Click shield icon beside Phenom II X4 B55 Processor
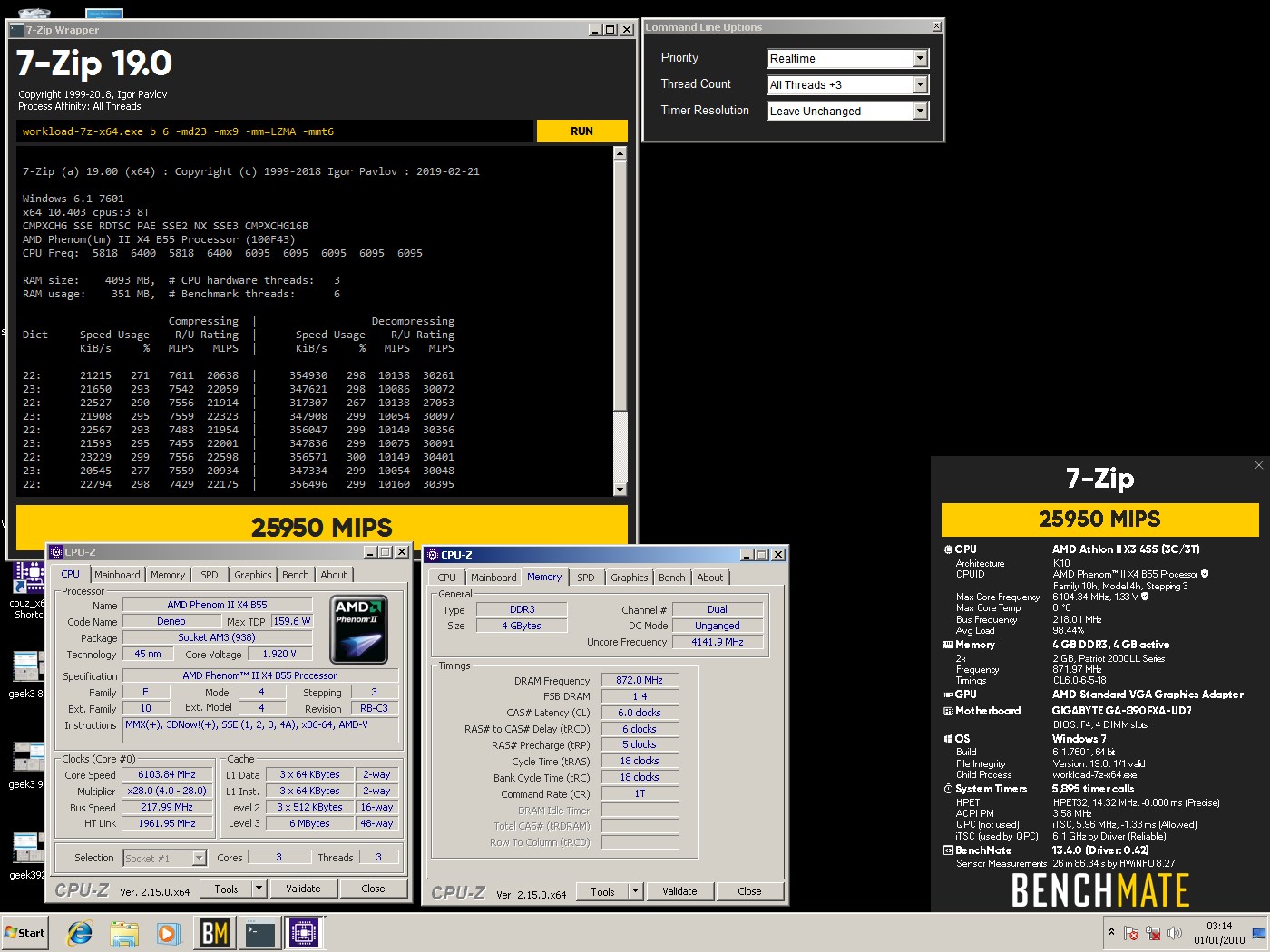This screenshot has height=952, width=1270. tap(1205, 574)
